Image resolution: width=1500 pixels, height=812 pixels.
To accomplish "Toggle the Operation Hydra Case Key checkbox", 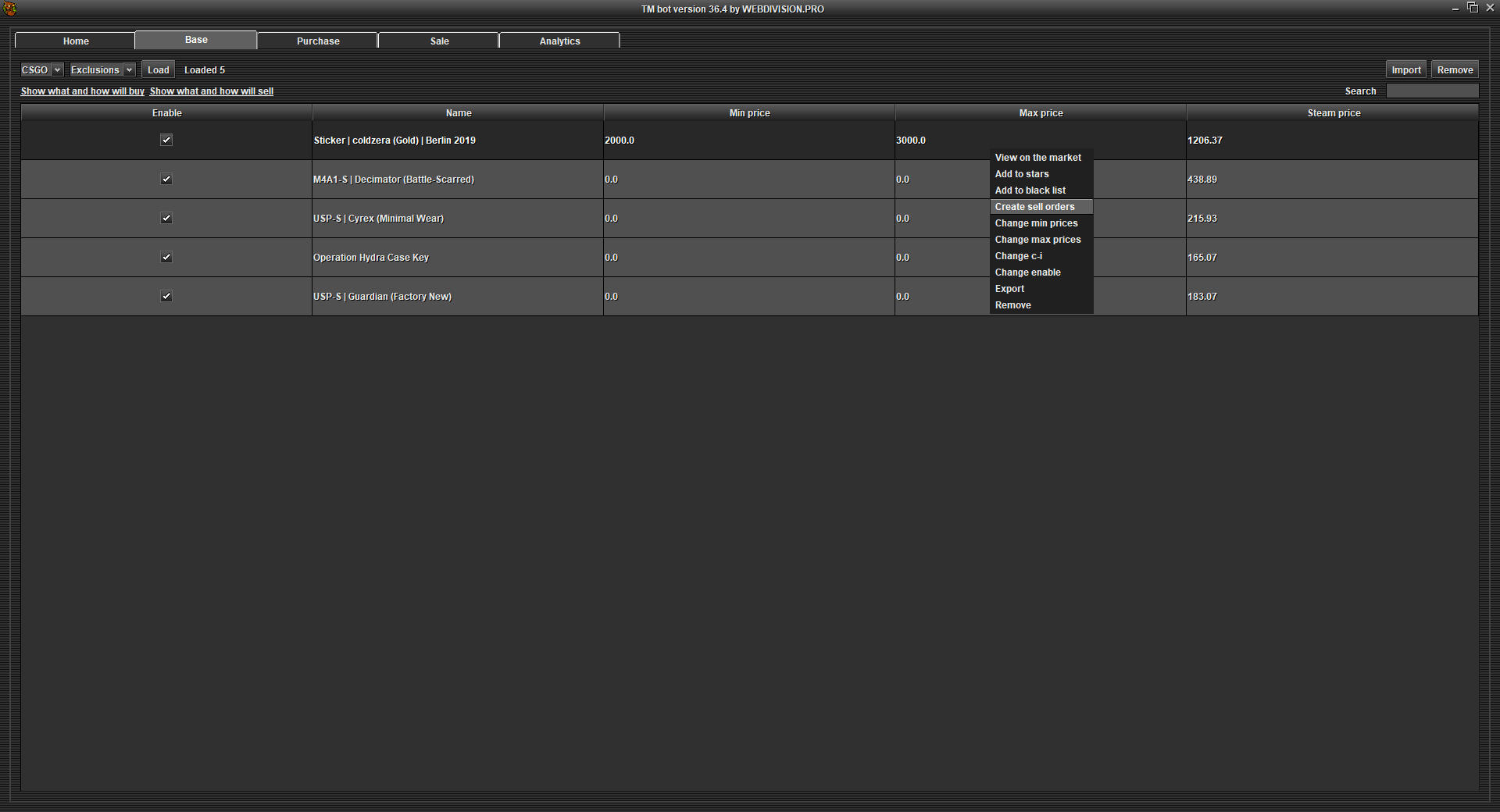I will point(166,257).
